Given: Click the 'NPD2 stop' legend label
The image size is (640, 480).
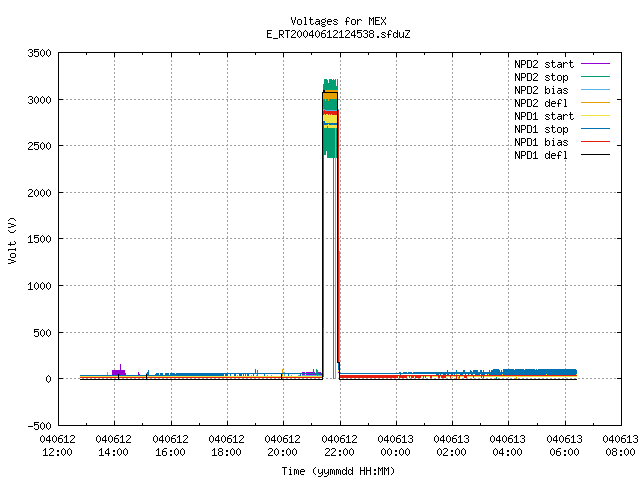Looking at the screenshot, I should coord(541,77).
